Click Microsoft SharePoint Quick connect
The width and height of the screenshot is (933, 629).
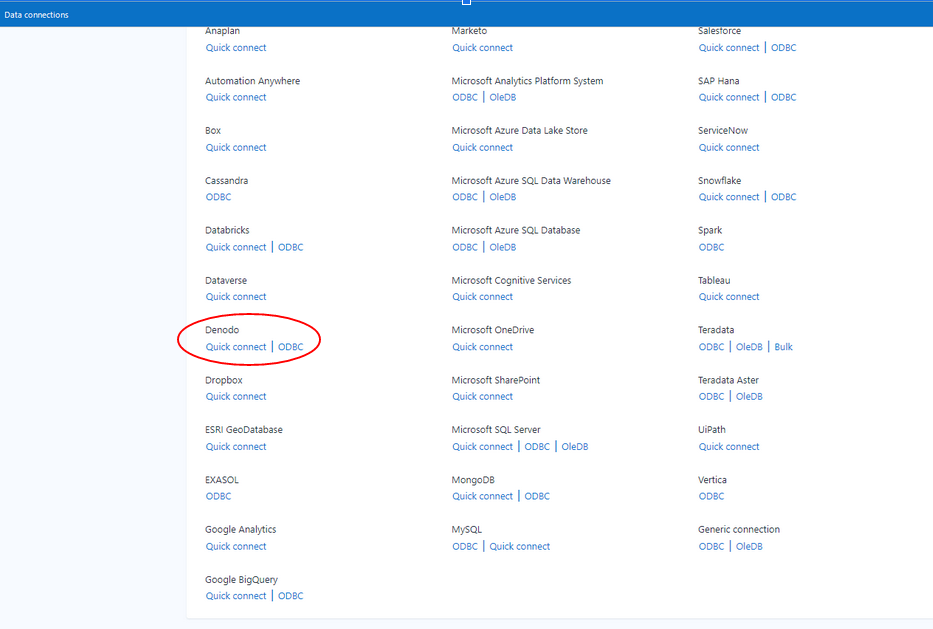[x=482, y=396]
